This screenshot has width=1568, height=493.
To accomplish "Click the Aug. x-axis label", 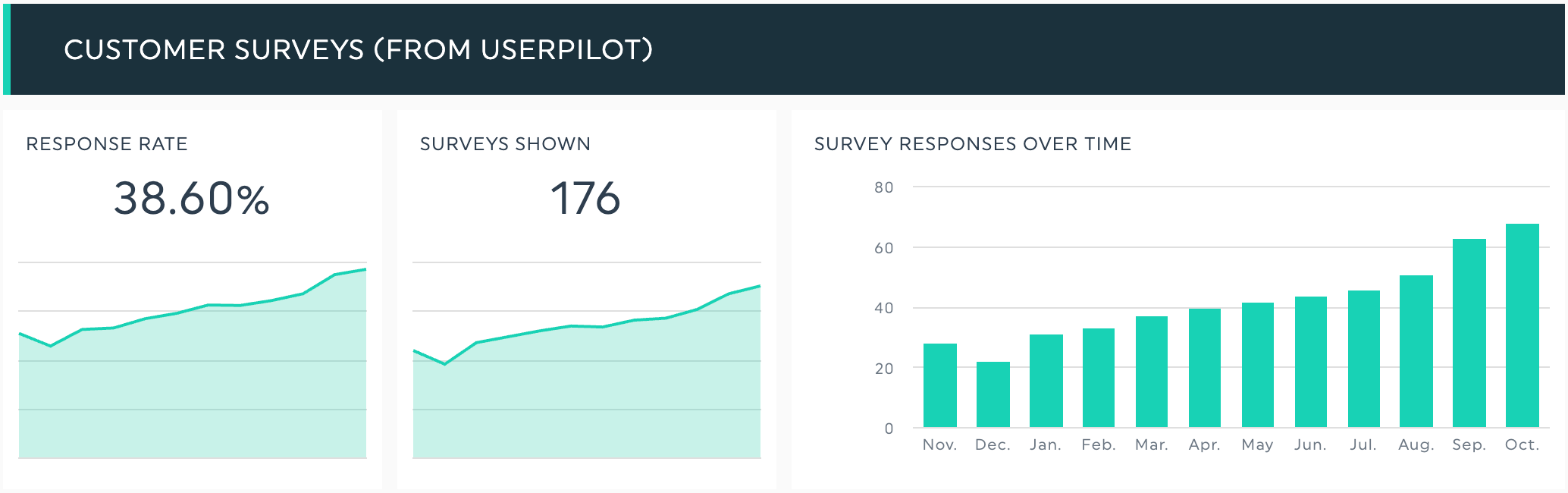I will [x=1417, y=446].
